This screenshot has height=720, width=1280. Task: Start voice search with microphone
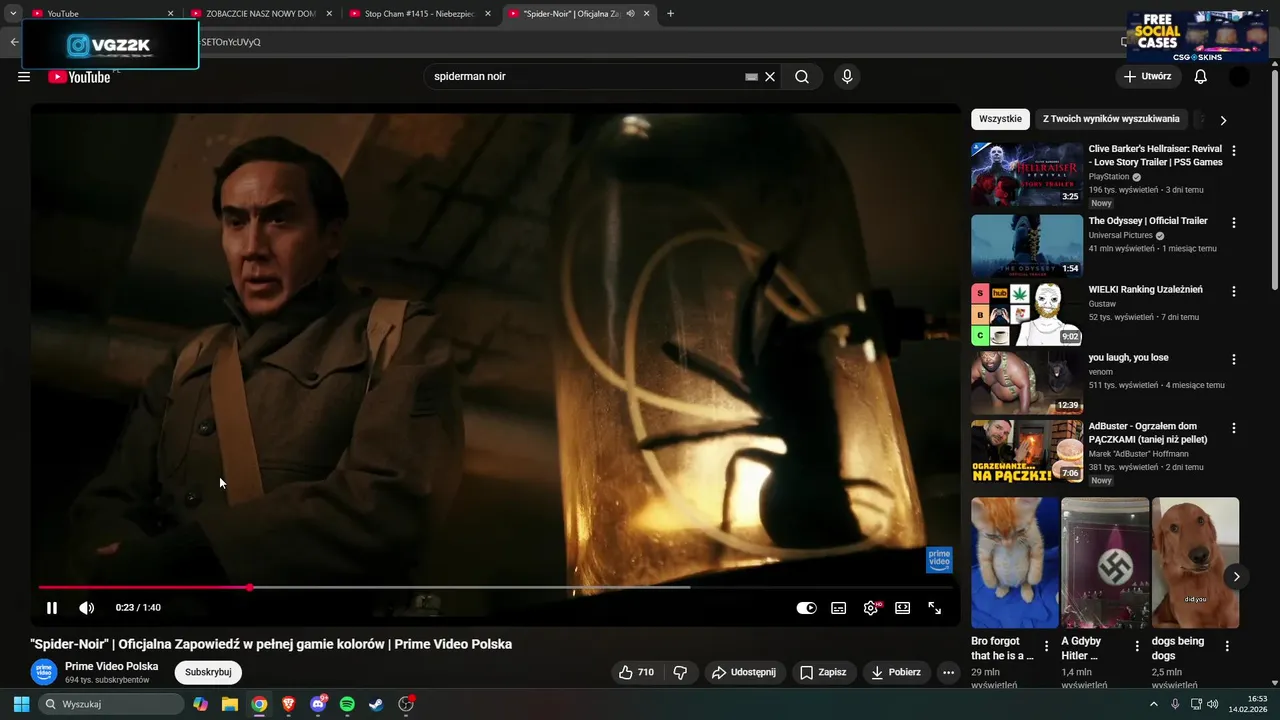847,77
